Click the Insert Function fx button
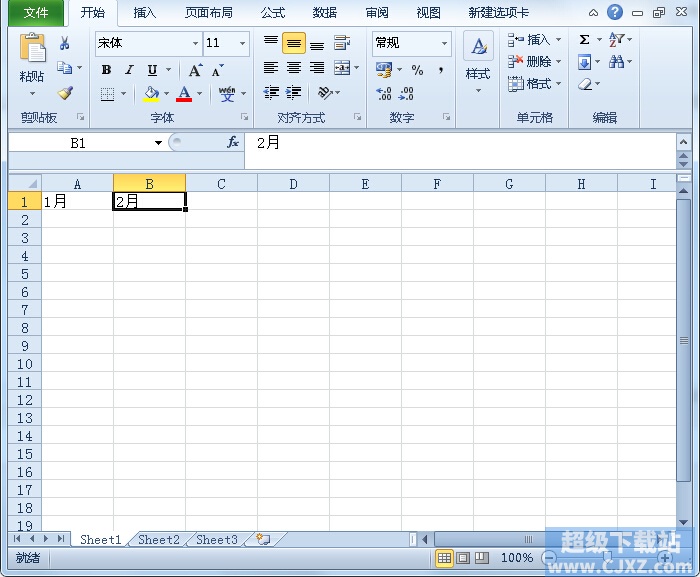The image size is (700, 577). pyautogui.click(x=233, y=142)
